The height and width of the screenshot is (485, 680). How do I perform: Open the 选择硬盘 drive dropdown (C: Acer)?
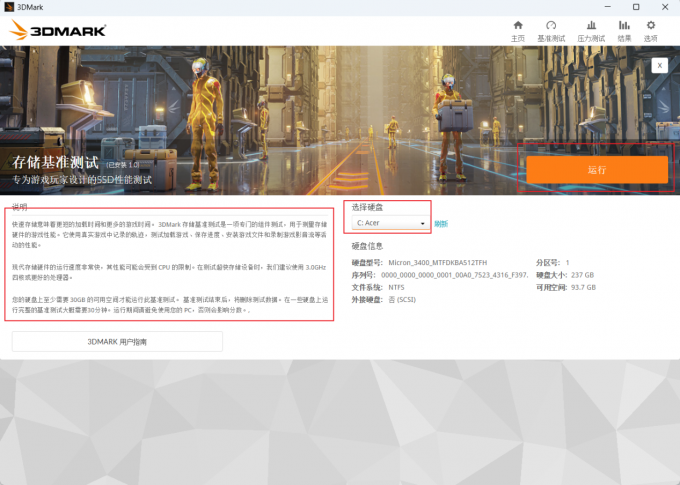click(390, 223)
